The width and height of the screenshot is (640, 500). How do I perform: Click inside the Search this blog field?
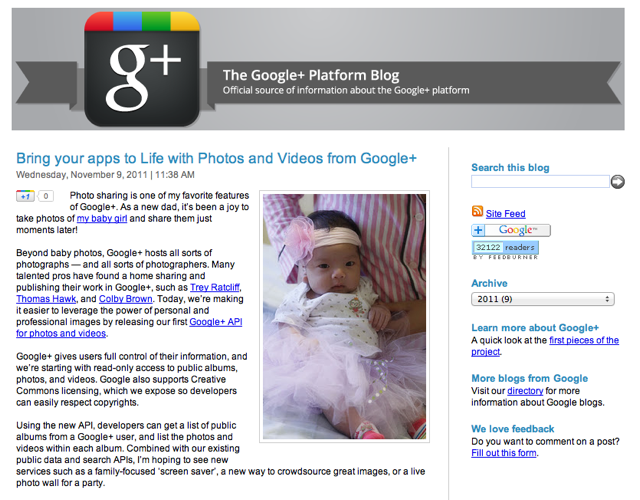540,182
